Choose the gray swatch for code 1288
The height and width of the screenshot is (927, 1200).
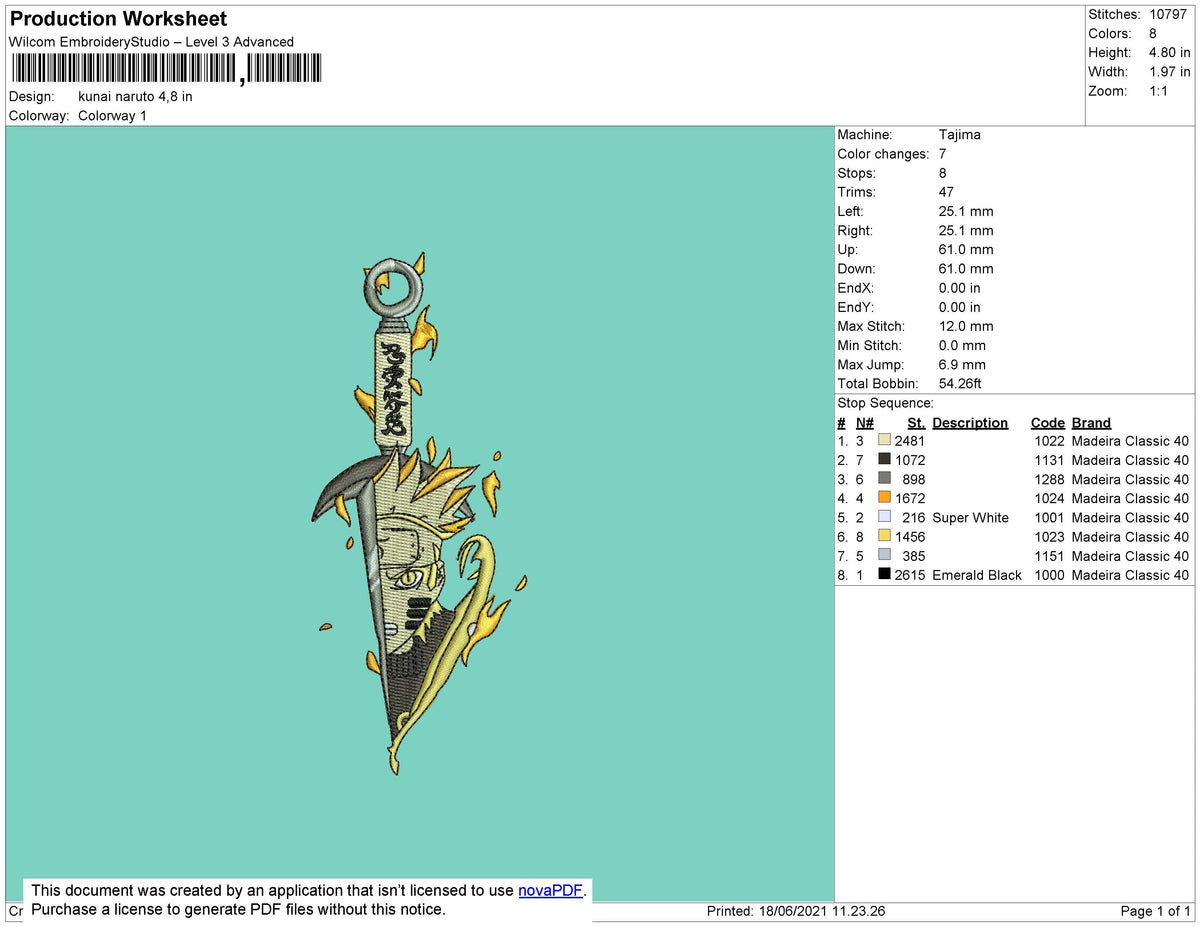point(884,479)
